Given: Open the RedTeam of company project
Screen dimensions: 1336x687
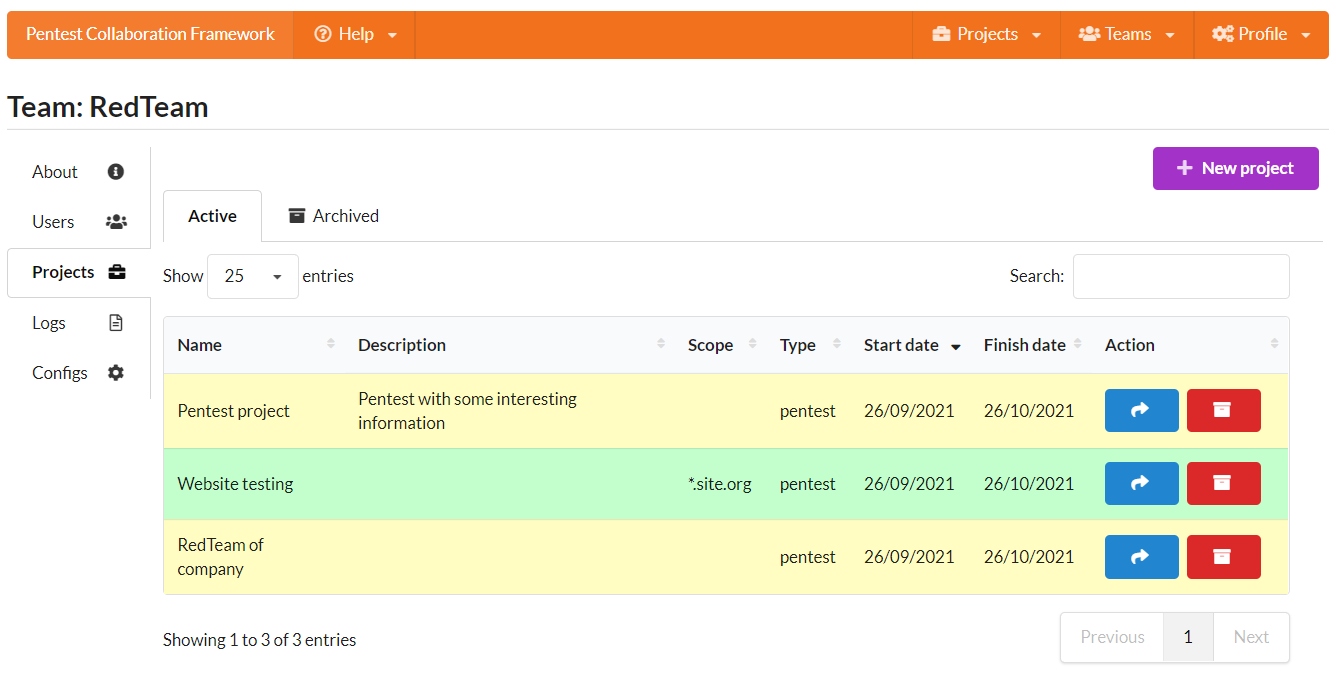Looking at the screenshot, I should (x=1141, y=557).
